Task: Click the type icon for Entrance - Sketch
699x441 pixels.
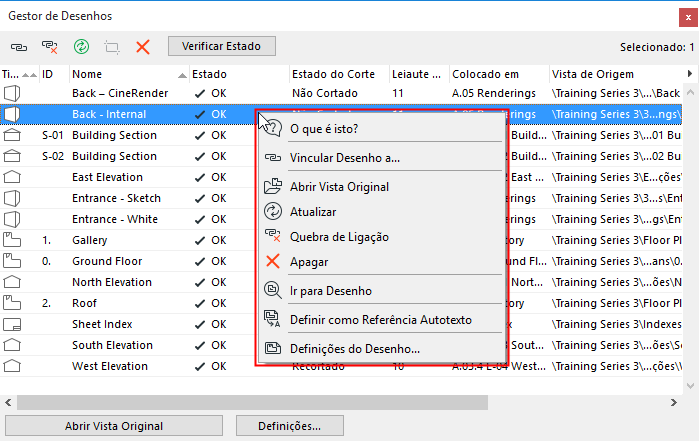Action: [12, 198]
